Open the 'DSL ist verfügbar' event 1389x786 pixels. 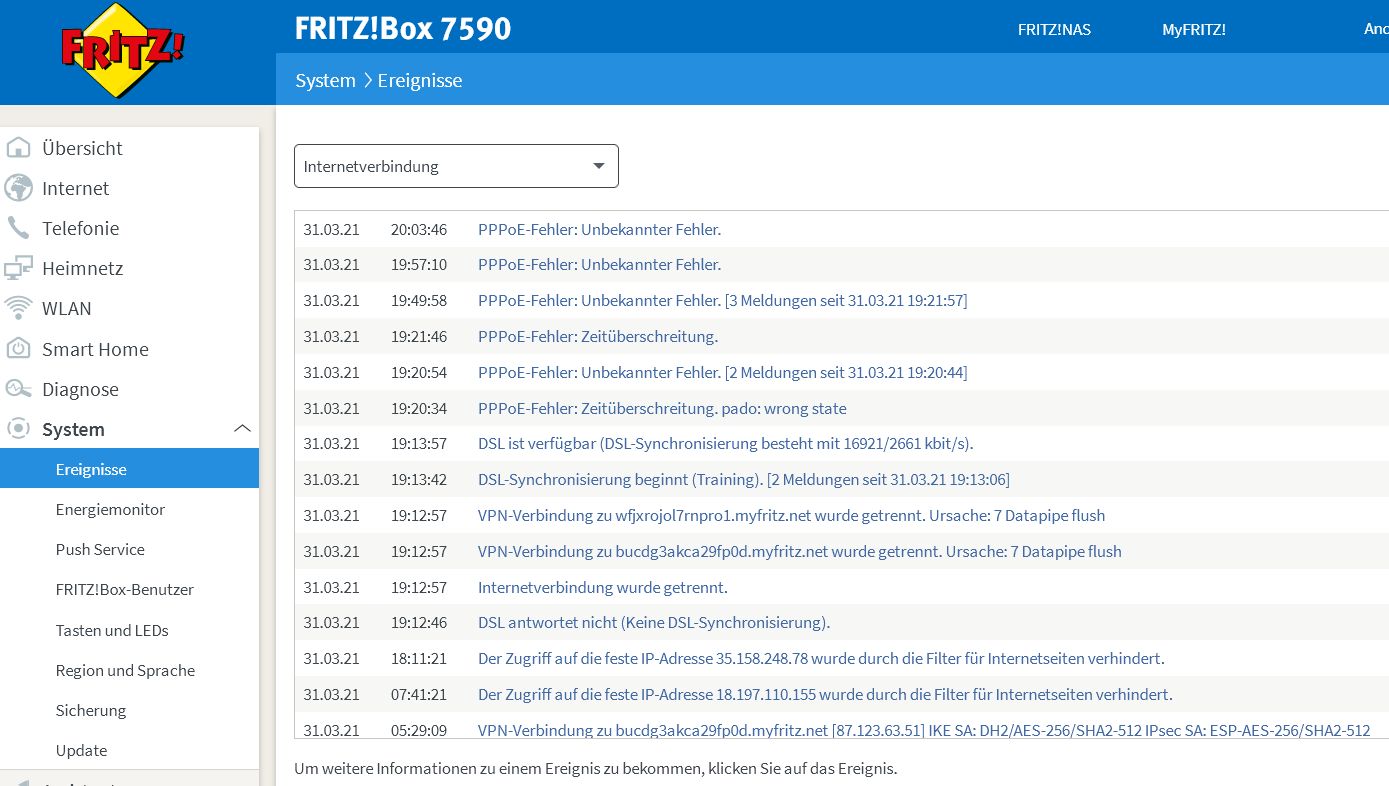pos(725,443)
